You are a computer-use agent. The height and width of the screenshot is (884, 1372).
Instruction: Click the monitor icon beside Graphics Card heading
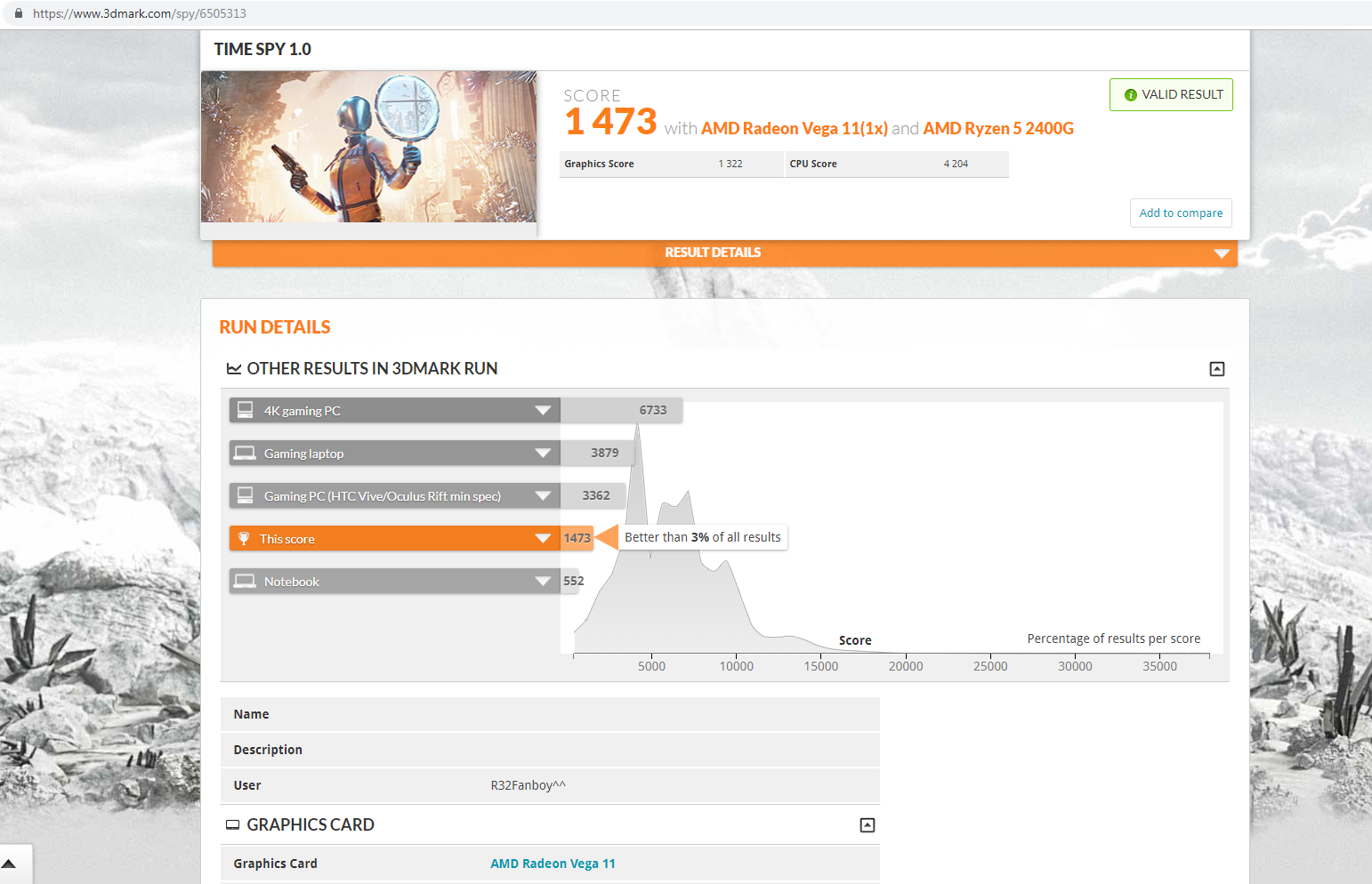[233, 825]
